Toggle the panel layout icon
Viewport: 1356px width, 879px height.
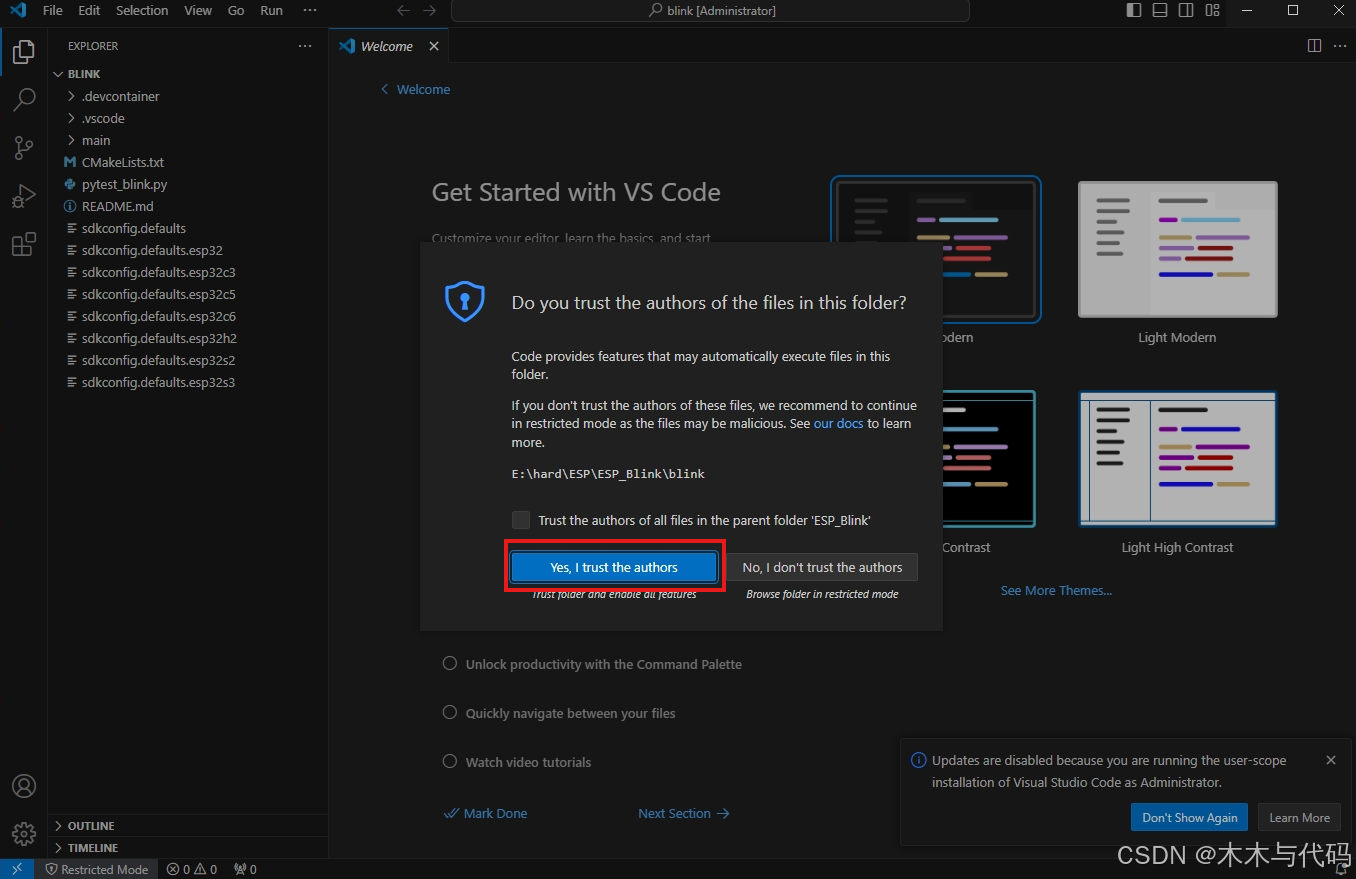[x=1160, y=10]
